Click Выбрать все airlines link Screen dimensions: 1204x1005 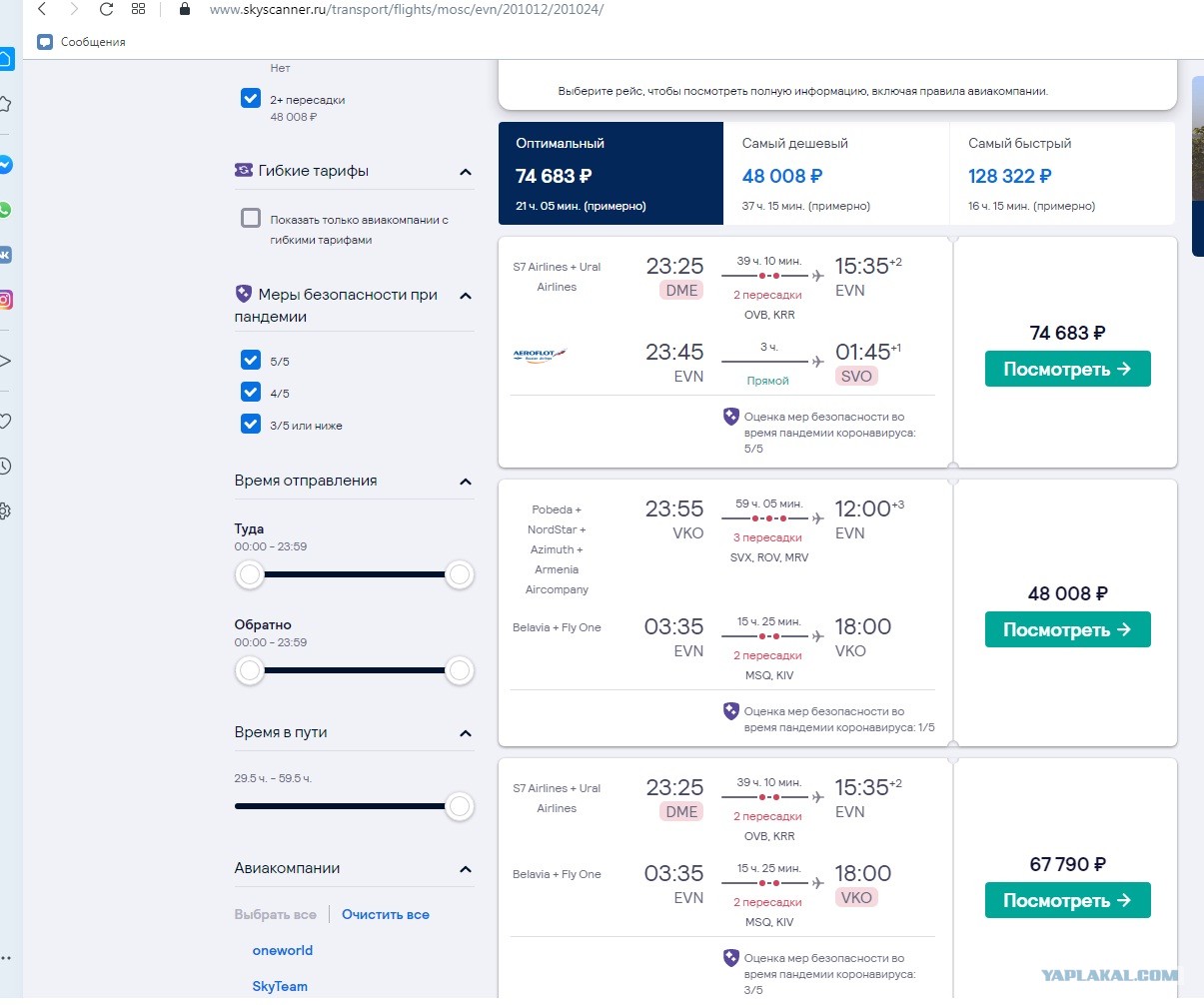pyautogui.click(x=275, y=914)
